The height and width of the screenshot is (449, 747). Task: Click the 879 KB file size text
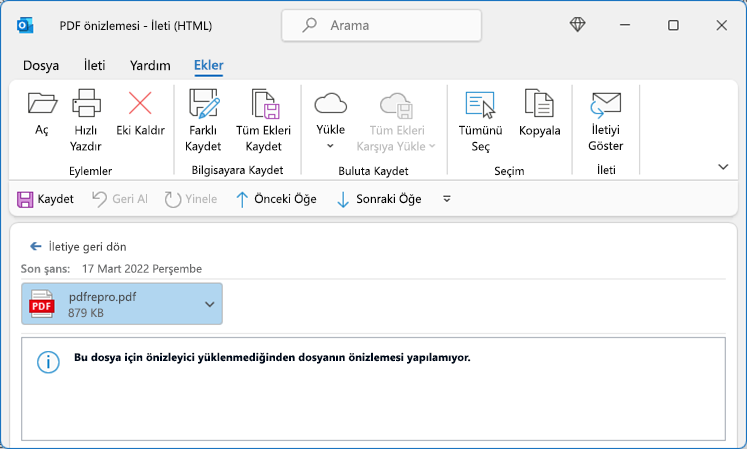86,313
